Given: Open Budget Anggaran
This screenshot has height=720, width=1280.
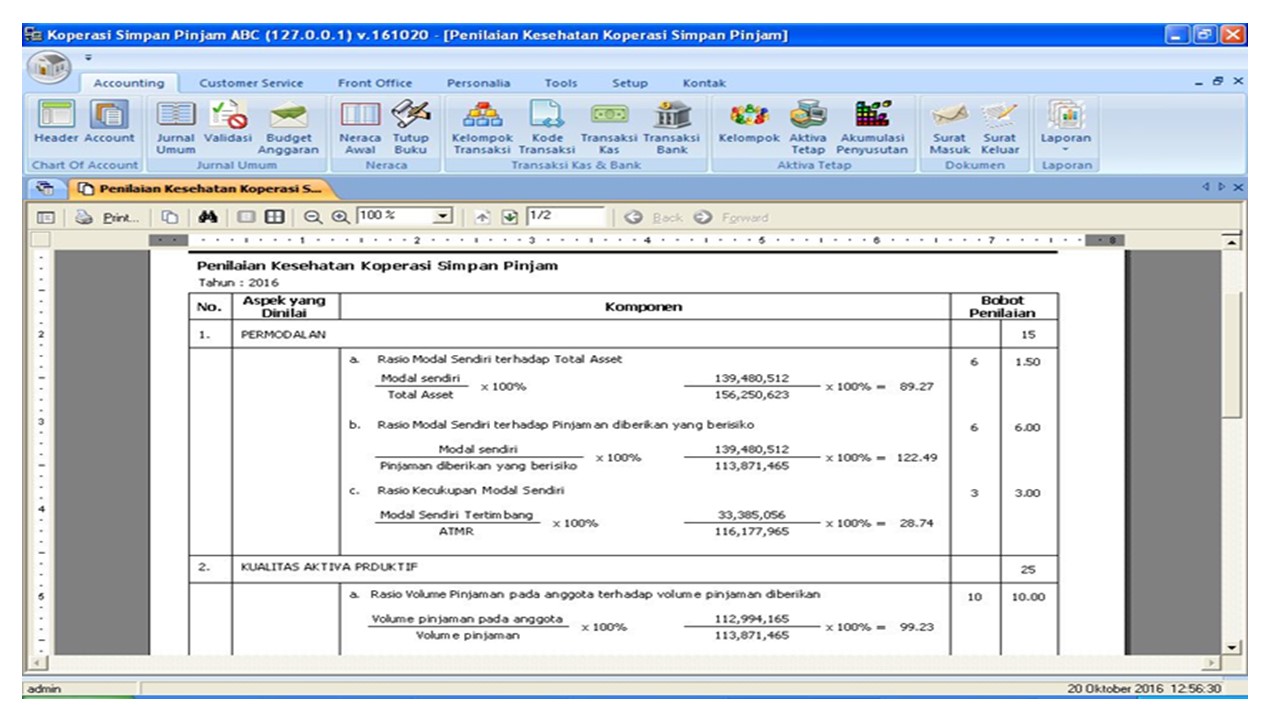Looking at the screenshot, I should click(289, 126).
